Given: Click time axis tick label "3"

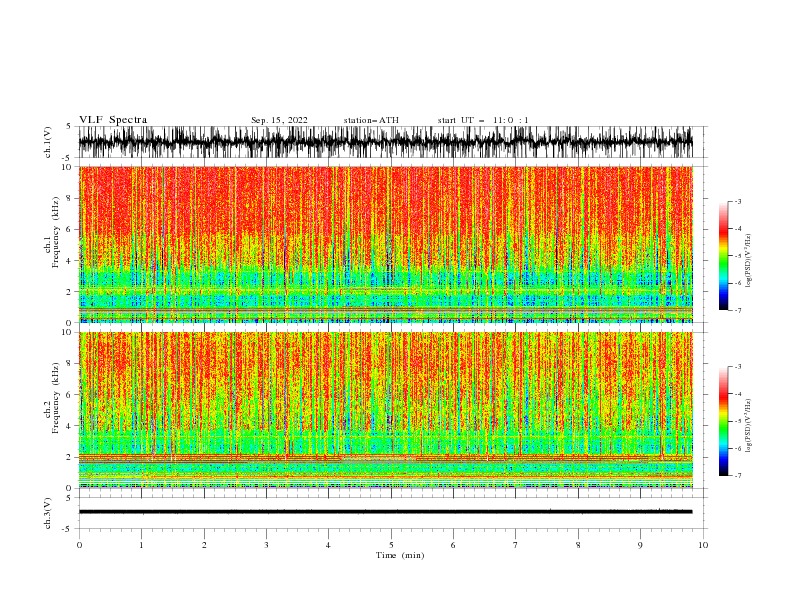Looking at the screenshot, I should (266, 545).
